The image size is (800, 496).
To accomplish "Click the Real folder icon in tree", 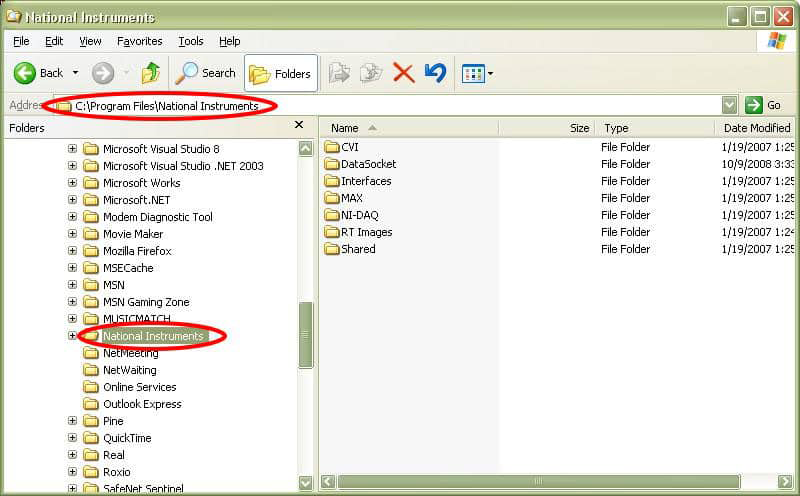I will 91,455.
